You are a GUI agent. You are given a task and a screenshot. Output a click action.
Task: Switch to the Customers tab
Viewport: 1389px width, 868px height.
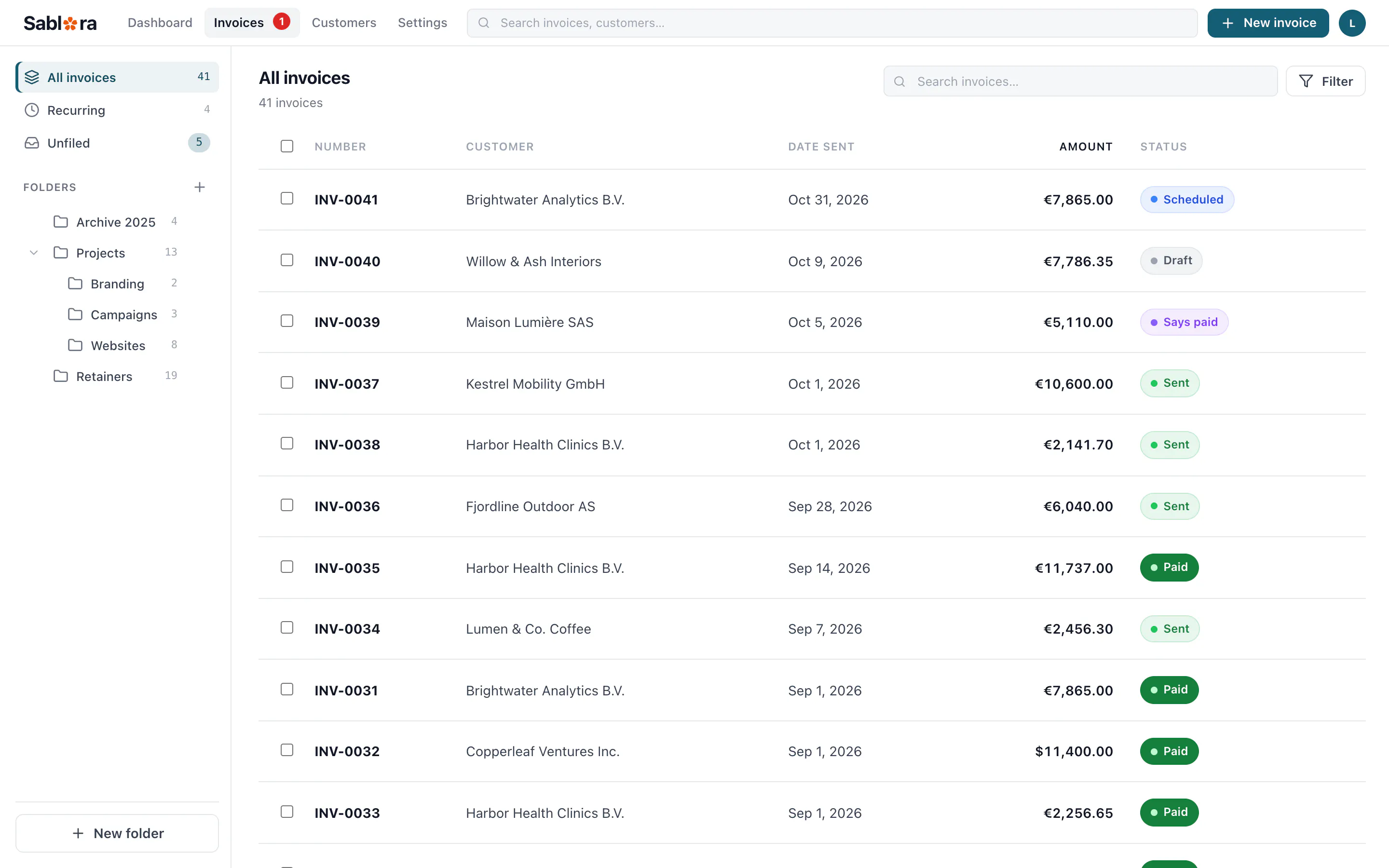[344, 23]
